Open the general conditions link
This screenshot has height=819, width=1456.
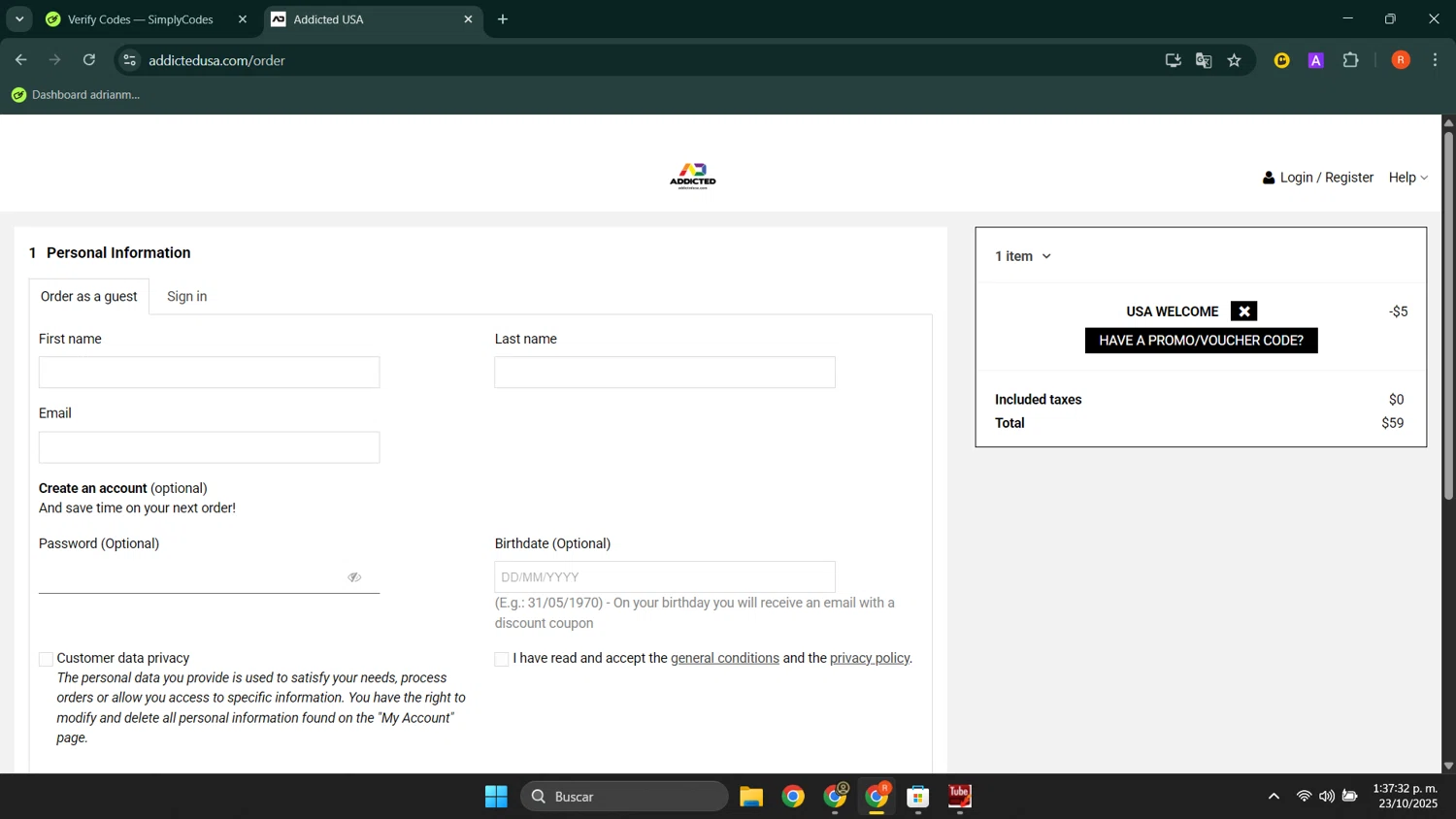(x=725, y=659)
